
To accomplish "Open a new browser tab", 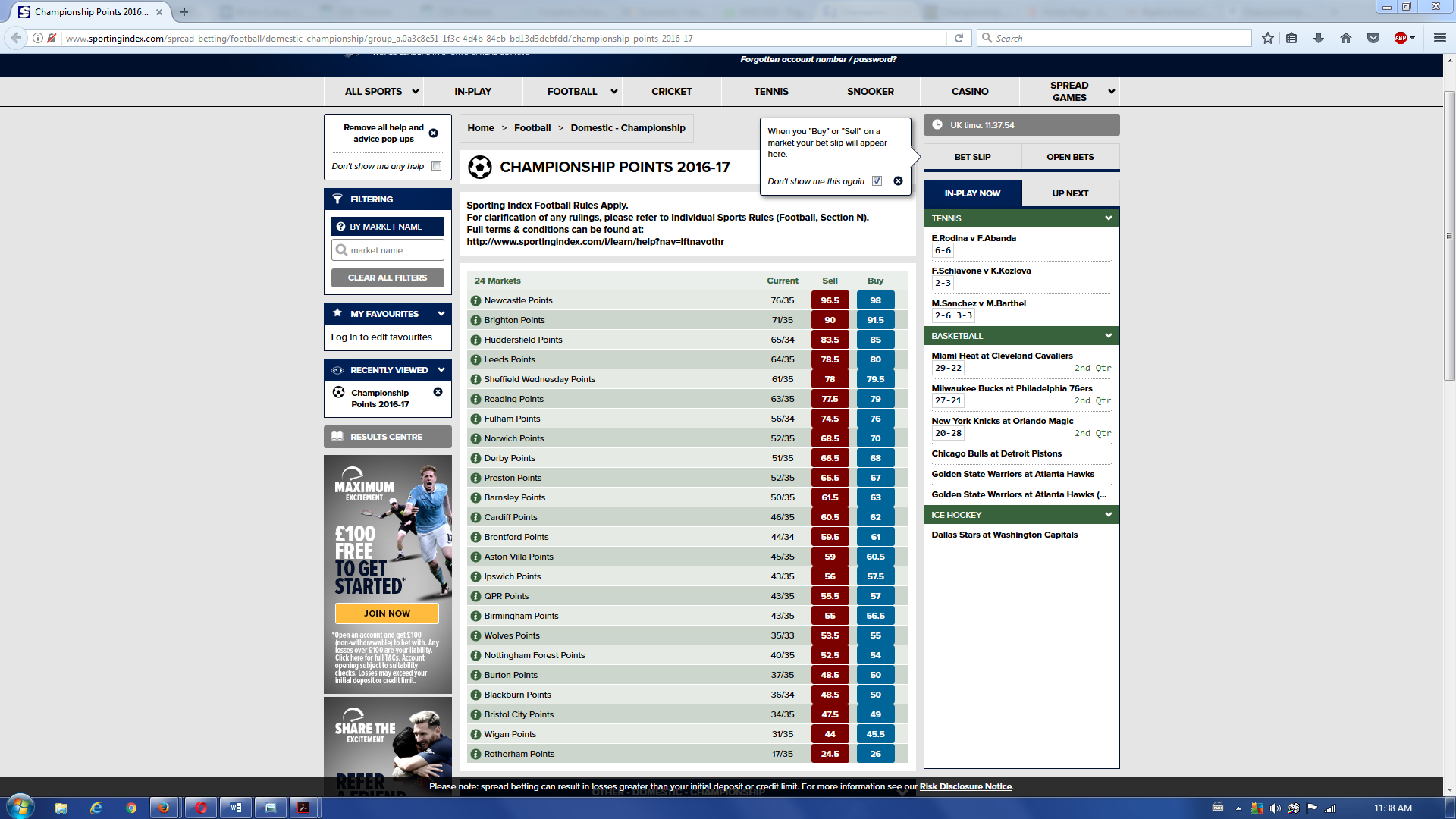I will click(184, 12).
